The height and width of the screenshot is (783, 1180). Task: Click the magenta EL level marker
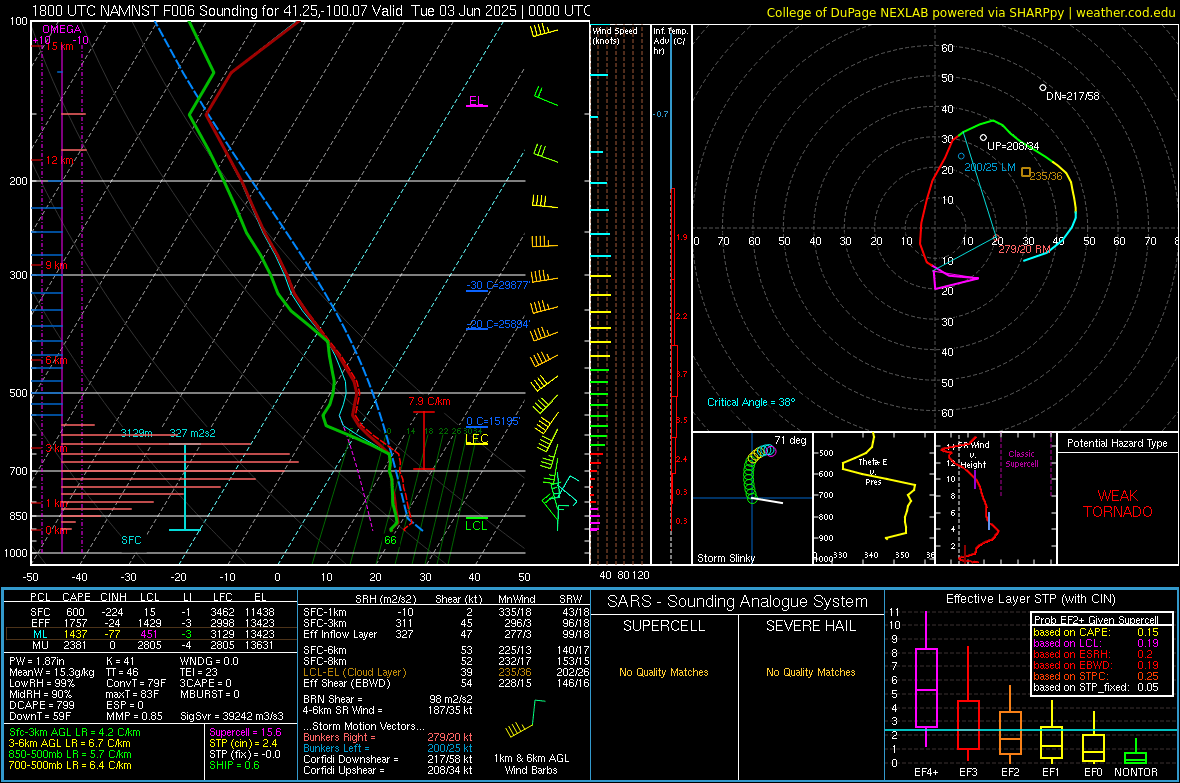476,101
